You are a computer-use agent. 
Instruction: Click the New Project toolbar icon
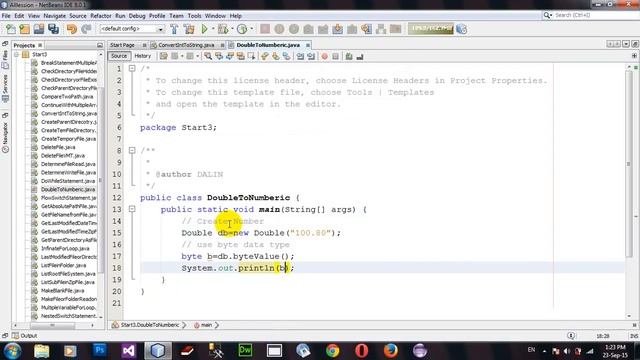(x=24, y=29)
